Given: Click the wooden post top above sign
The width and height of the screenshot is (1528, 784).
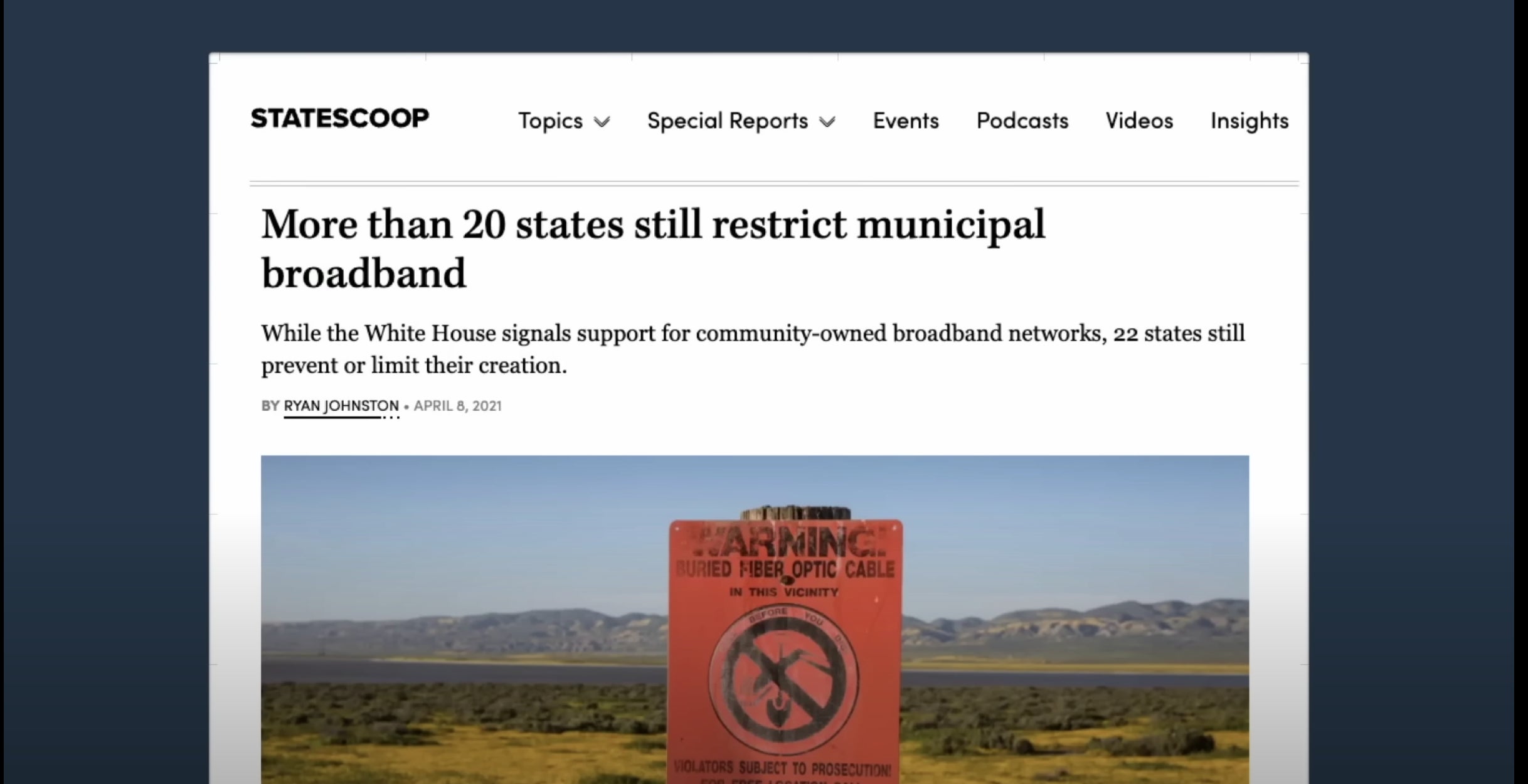Looking at the screenshot, I should pos(795,512).
